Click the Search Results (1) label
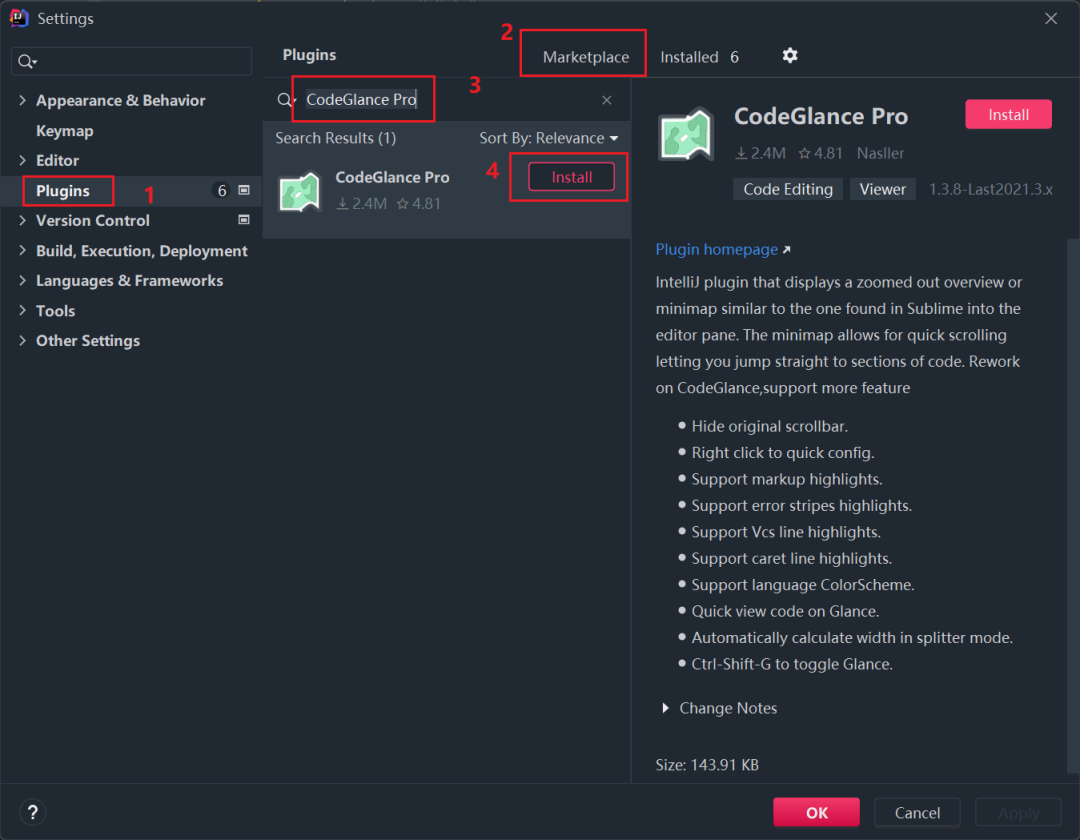Screen dimensions: 1080x840 tap(335, 138)
